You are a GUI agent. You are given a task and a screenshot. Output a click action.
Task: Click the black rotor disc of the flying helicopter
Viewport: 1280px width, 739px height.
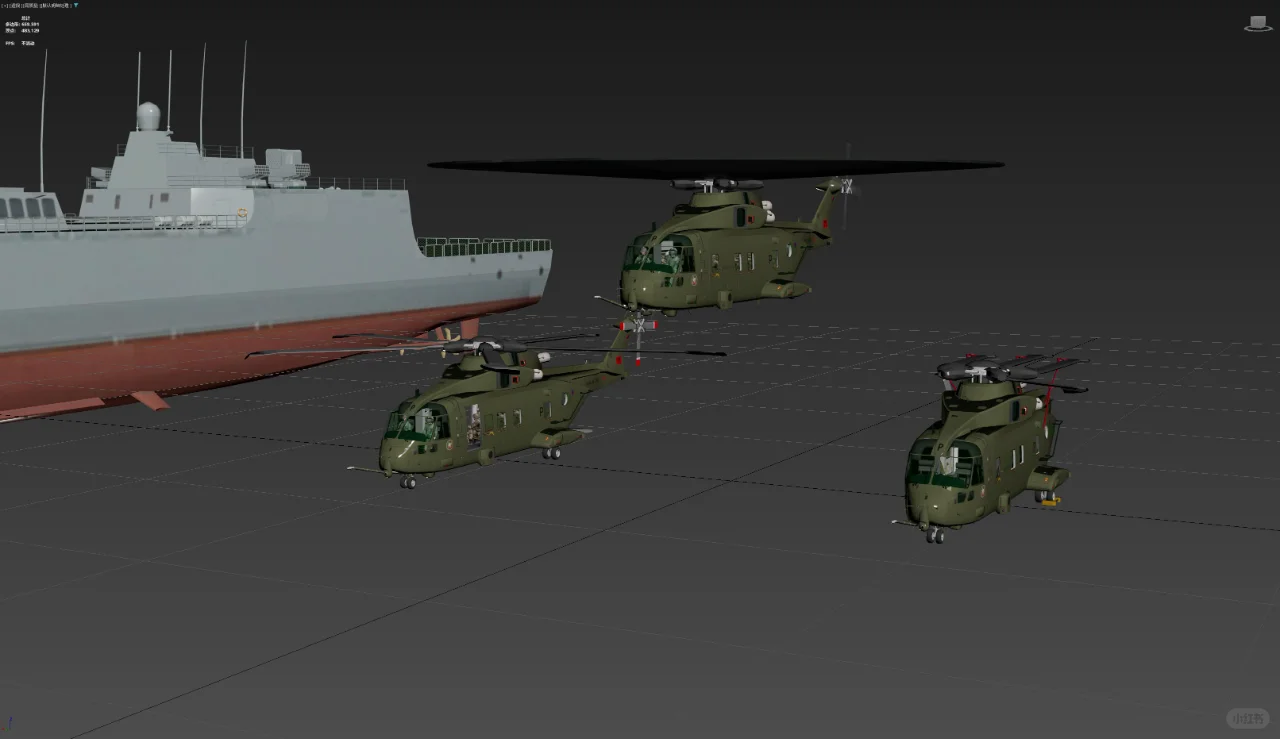tap(715, 164)
